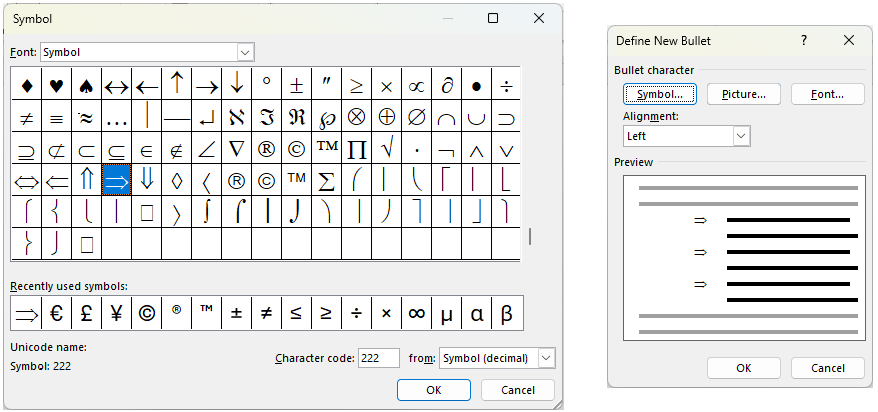Select the diamond suit symbol
Viewport: 878px width, 412px height.
[26, 85]
